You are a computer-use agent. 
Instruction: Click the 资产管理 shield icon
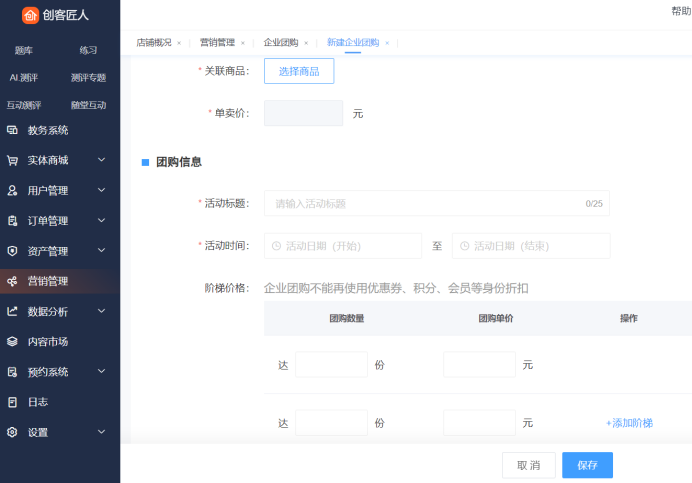tap(12, 251)
